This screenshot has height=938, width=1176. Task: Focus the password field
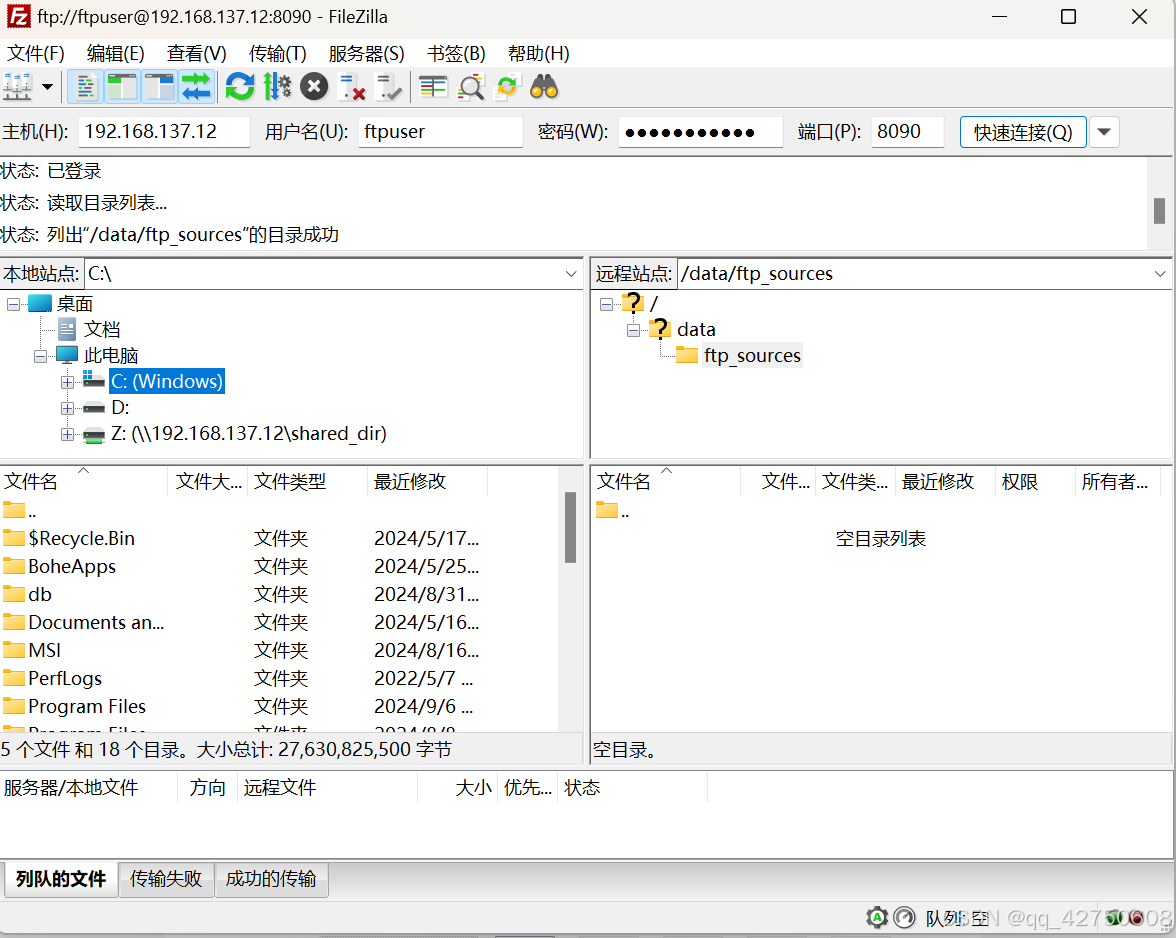pos(700,132)
